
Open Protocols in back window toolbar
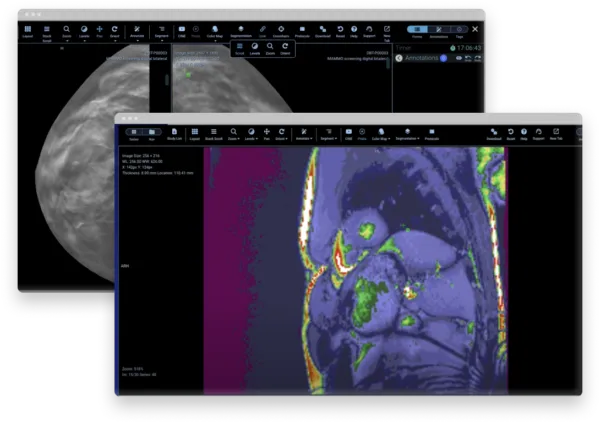pos(302,31)
